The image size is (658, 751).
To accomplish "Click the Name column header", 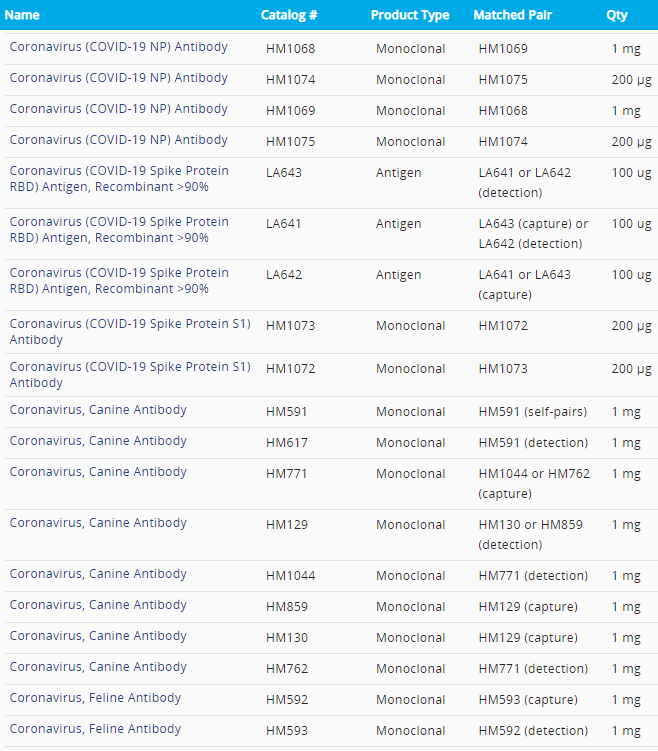I will (x=22, y=15).
